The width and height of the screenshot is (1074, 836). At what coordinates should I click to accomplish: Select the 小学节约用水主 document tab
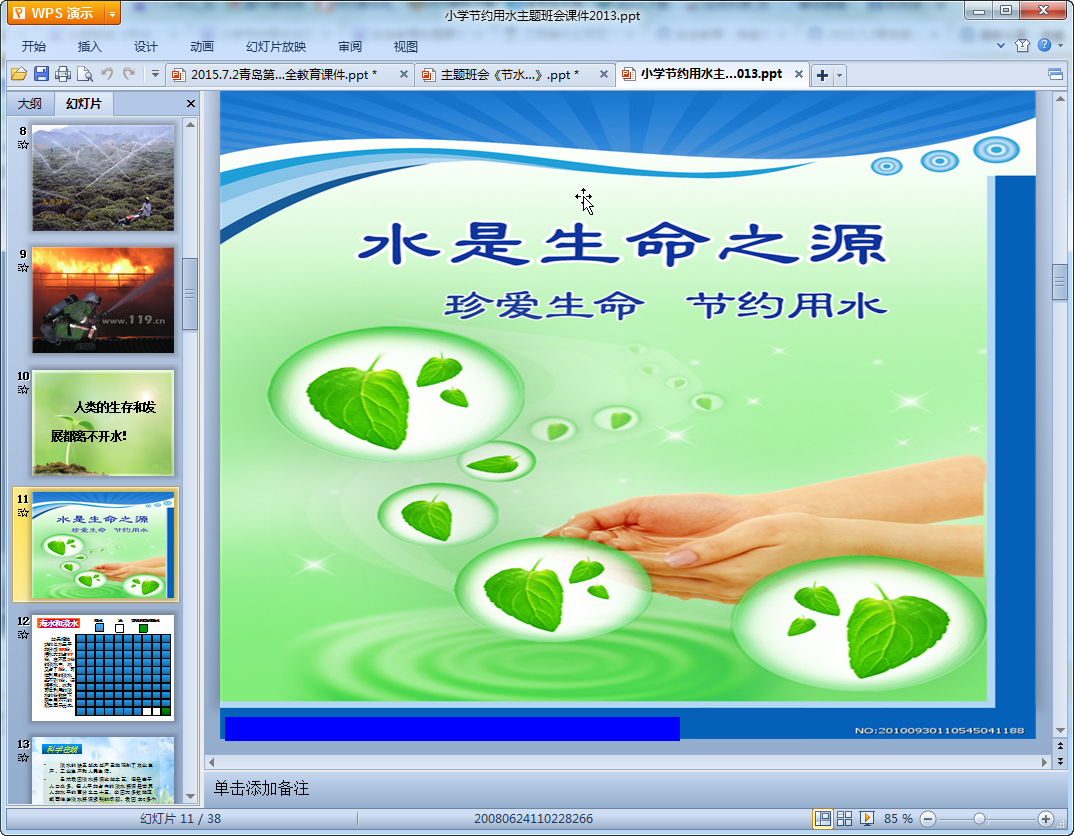click(x=711, y=74)
